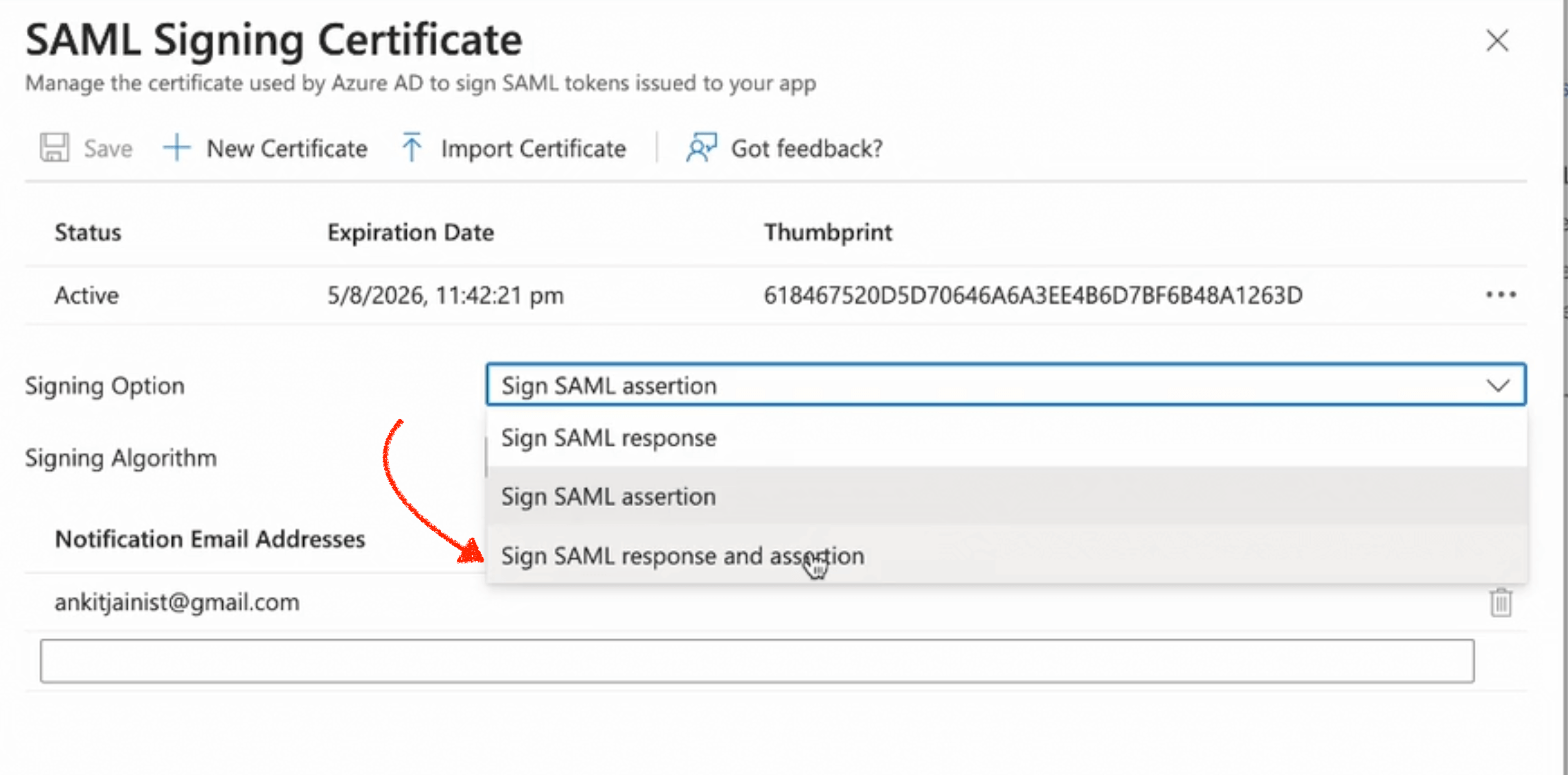The image size is (1568, 775).
Task: Click the plus icon beside New Certificate
Action: point(176,147)
